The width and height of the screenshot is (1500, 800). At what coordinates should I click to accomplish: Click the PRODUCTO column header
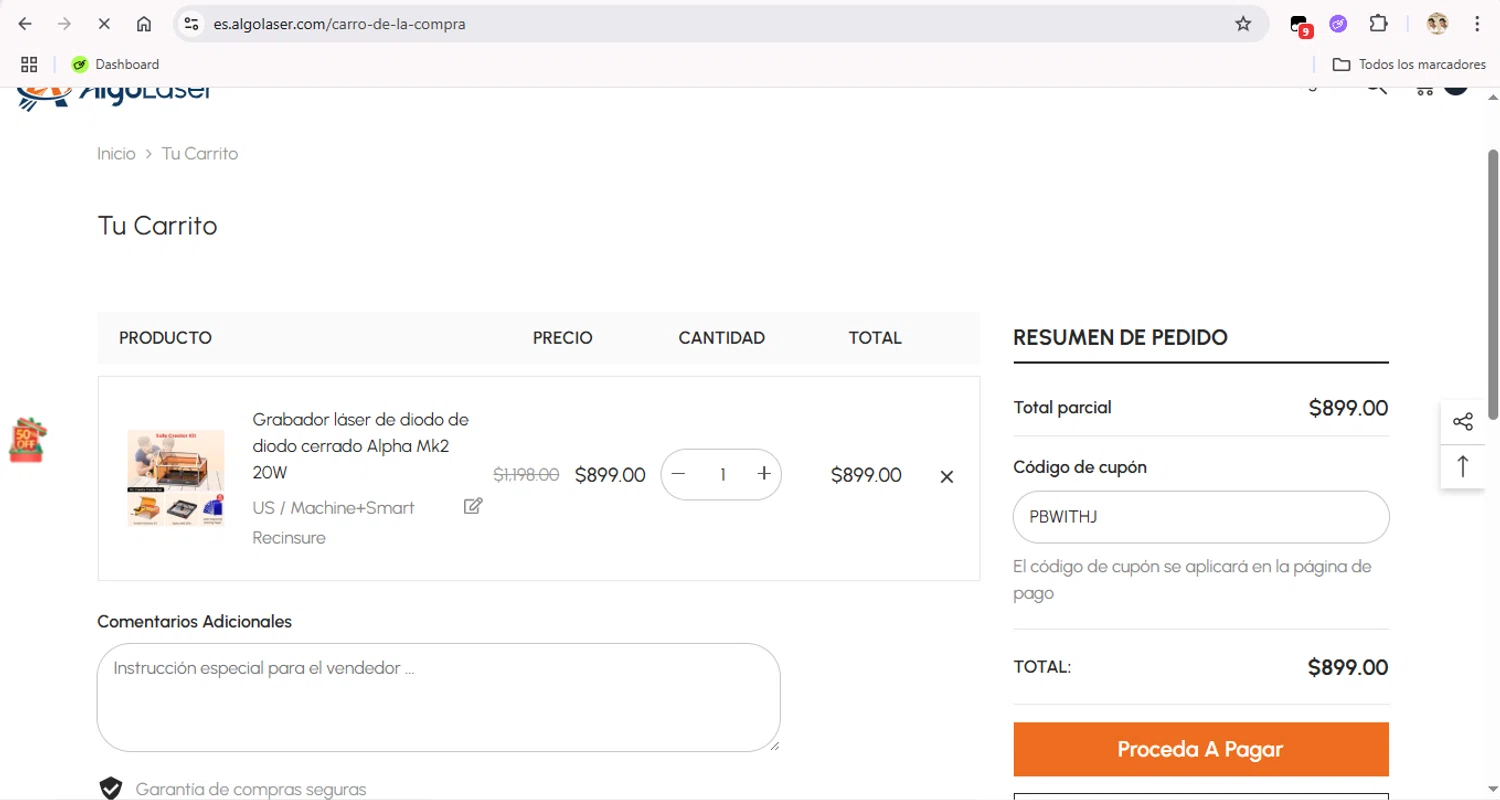[165, 338]
